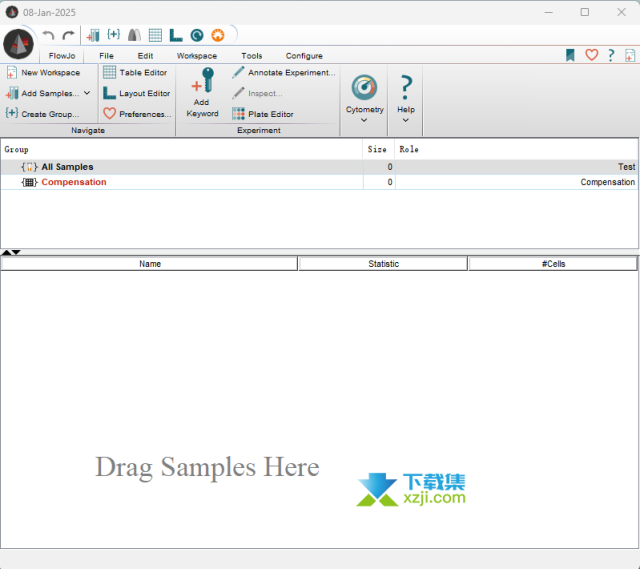640x569 pixels.
Task: Expand the Help dropdown chevron
Action: (x=405, y=120)
